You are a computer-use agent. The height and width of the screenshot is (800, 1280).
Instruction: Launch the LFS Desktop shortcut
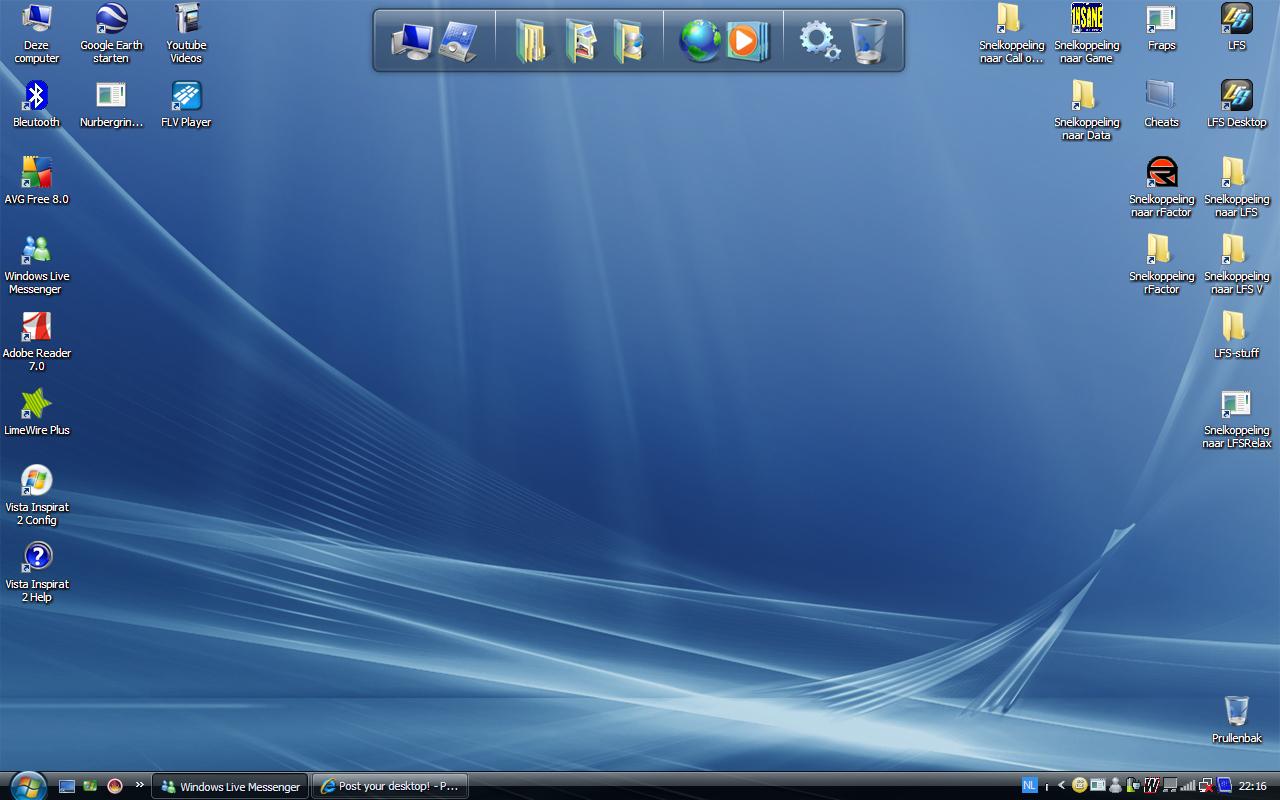point(1237,105)
